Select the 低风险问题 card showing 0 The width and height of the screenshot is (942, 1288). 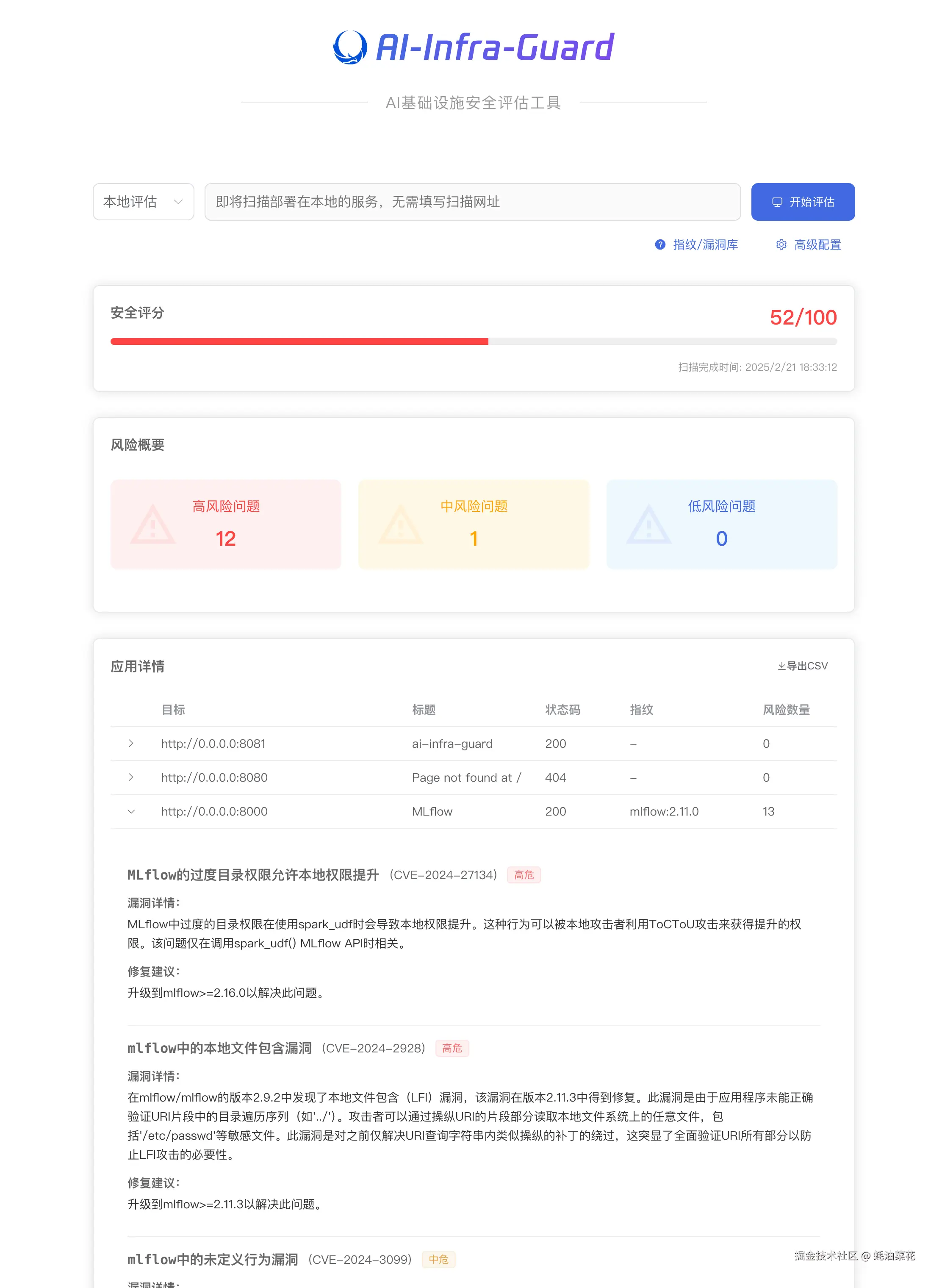[x=722, y=524]
